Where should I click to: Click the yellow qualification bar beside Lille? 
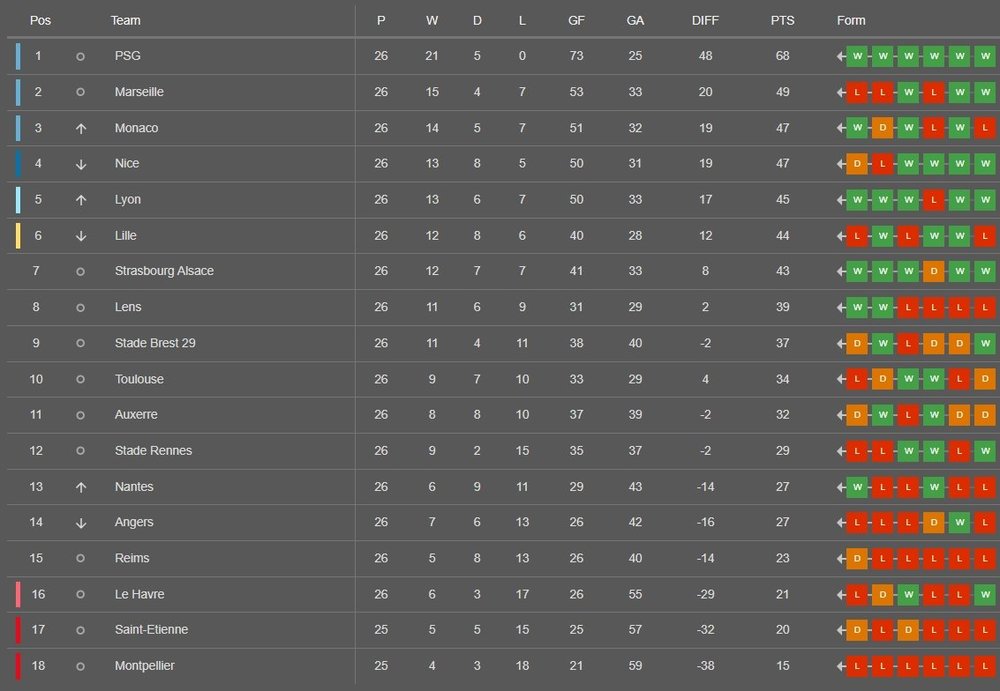click(x=18, y=236)
